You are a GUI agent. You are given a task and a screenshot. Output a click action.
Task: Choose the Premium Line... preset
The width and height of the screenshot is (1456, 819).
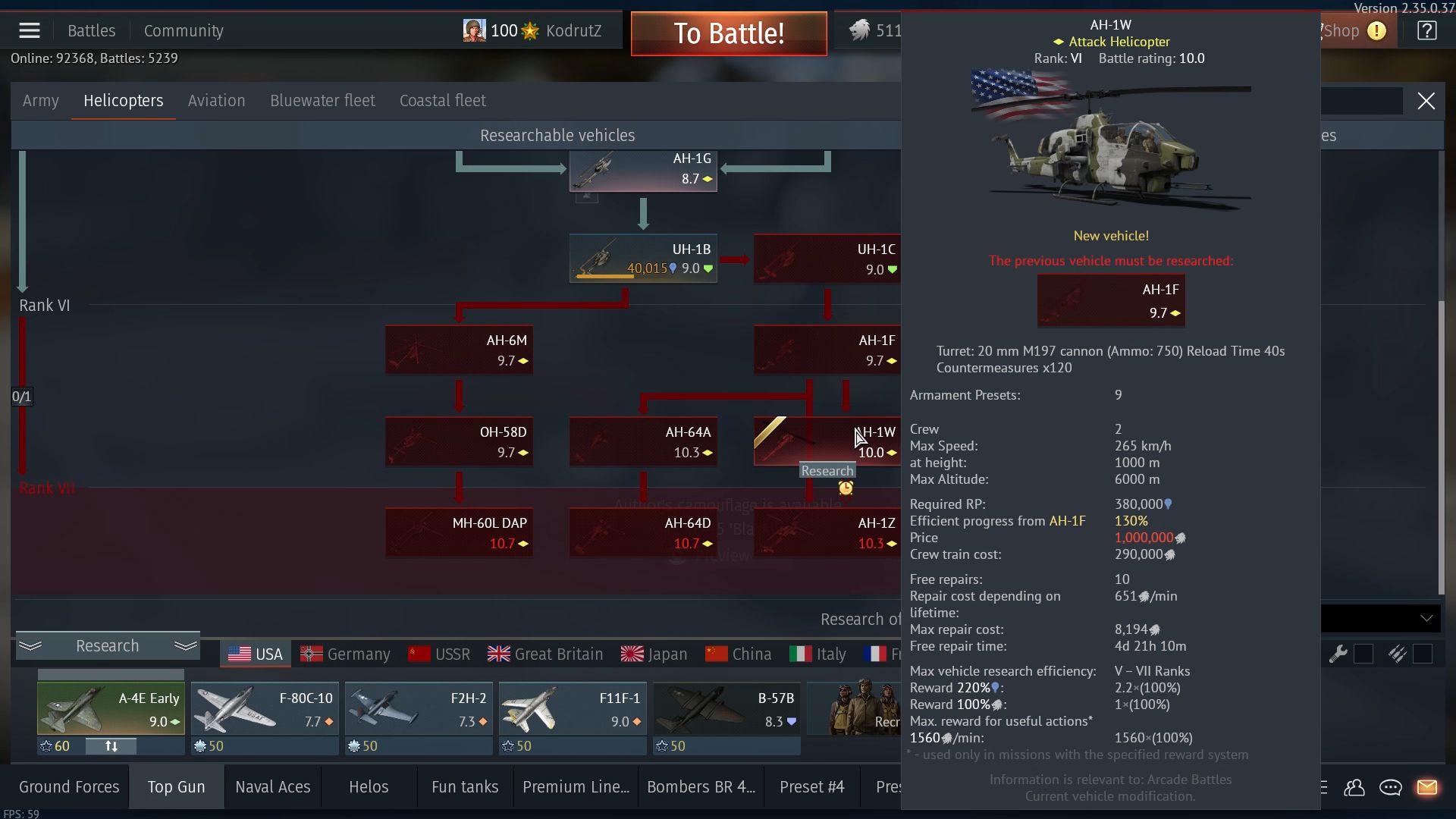[576, 787]
